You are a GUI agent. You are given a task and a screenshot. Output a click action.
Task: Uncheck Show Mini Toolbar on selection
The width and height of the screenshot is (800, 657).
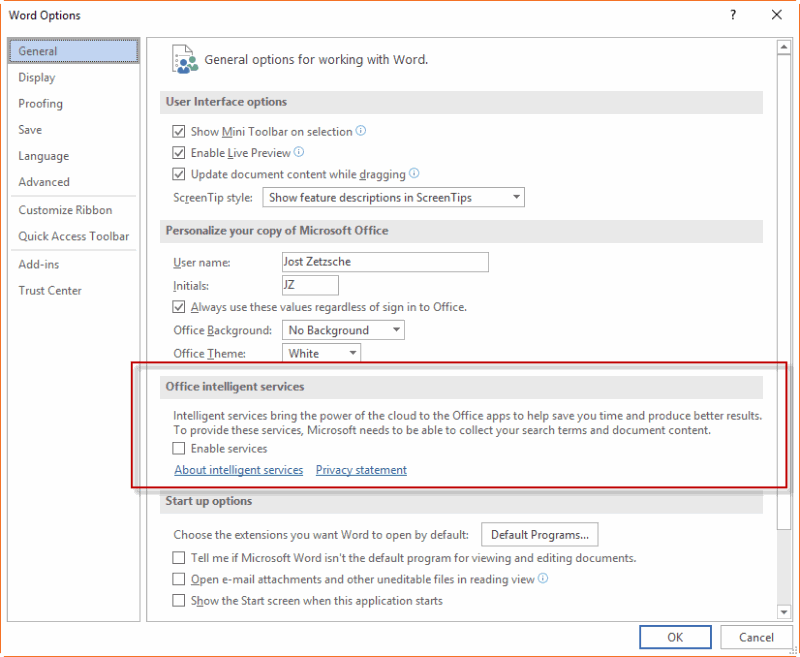tap(179, 132)
